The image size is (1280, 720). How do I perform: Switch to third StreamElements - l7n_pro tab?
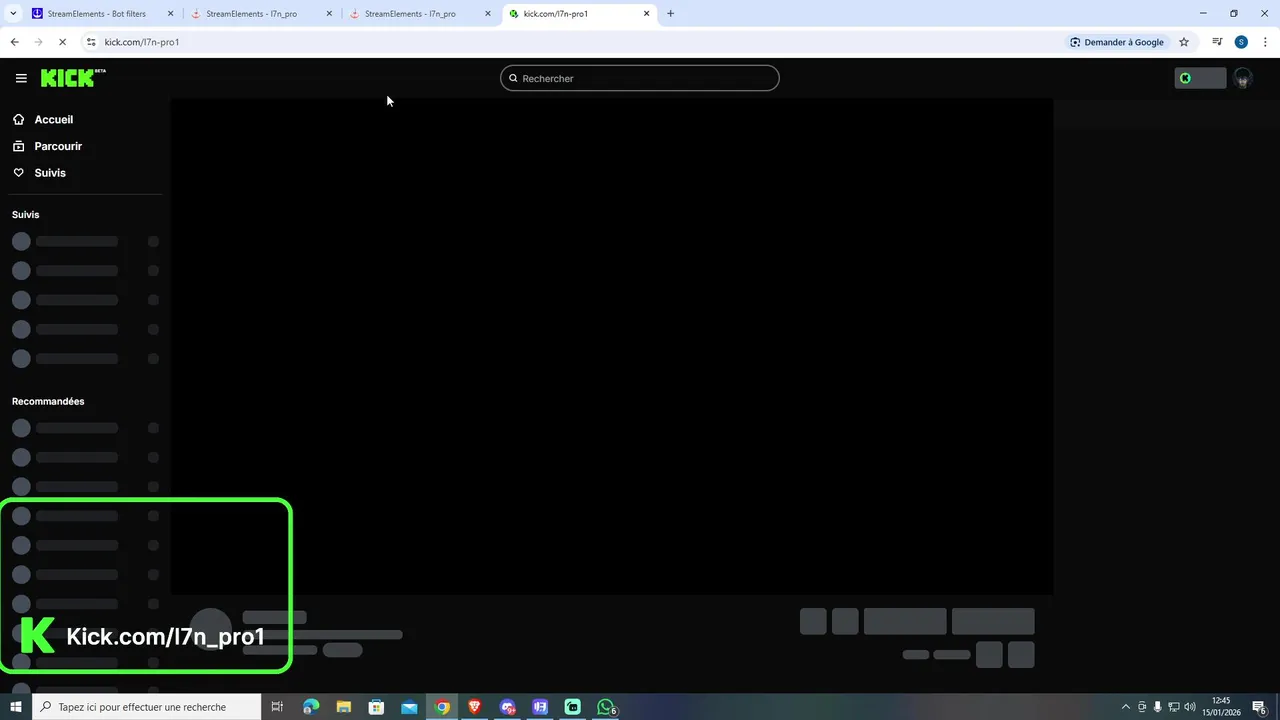pyautogui.click(x=410, y=14)
